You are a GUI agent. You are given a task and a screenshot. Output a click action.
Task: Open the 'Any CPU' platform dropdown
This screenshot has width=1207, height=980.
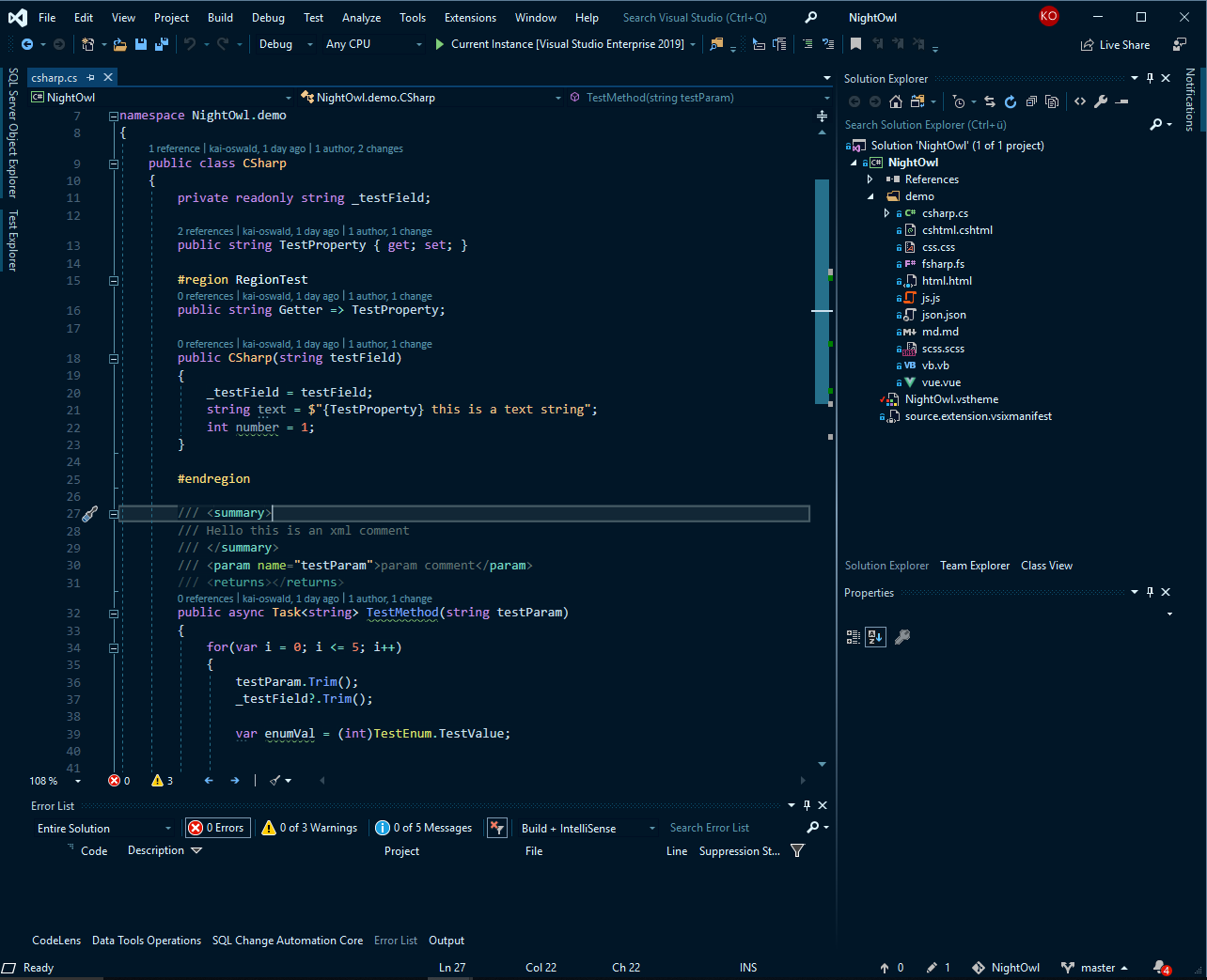click(373, 44)
